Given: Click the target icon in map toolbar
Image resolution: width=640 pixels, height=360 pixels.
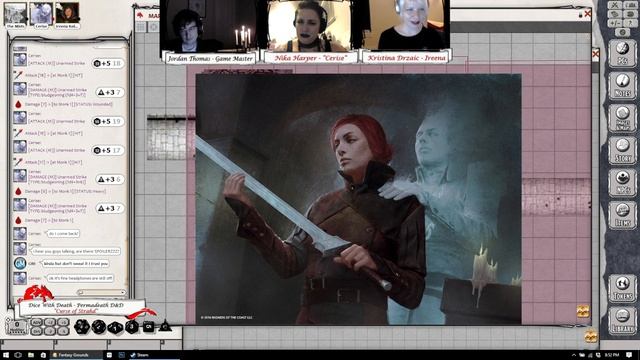Looking at the screenshot, I should coord(153,27).
